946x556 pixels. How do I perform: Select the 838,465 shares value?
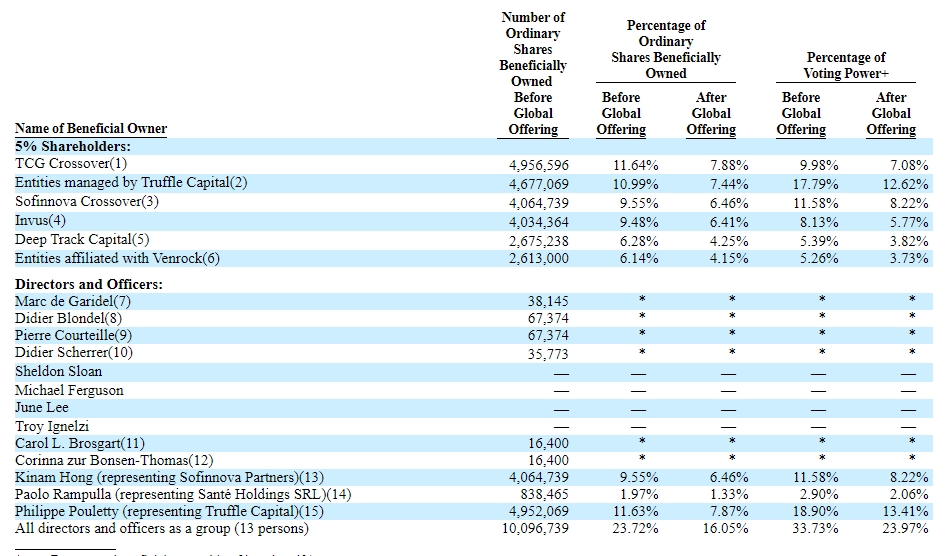[x=544, y=494]
